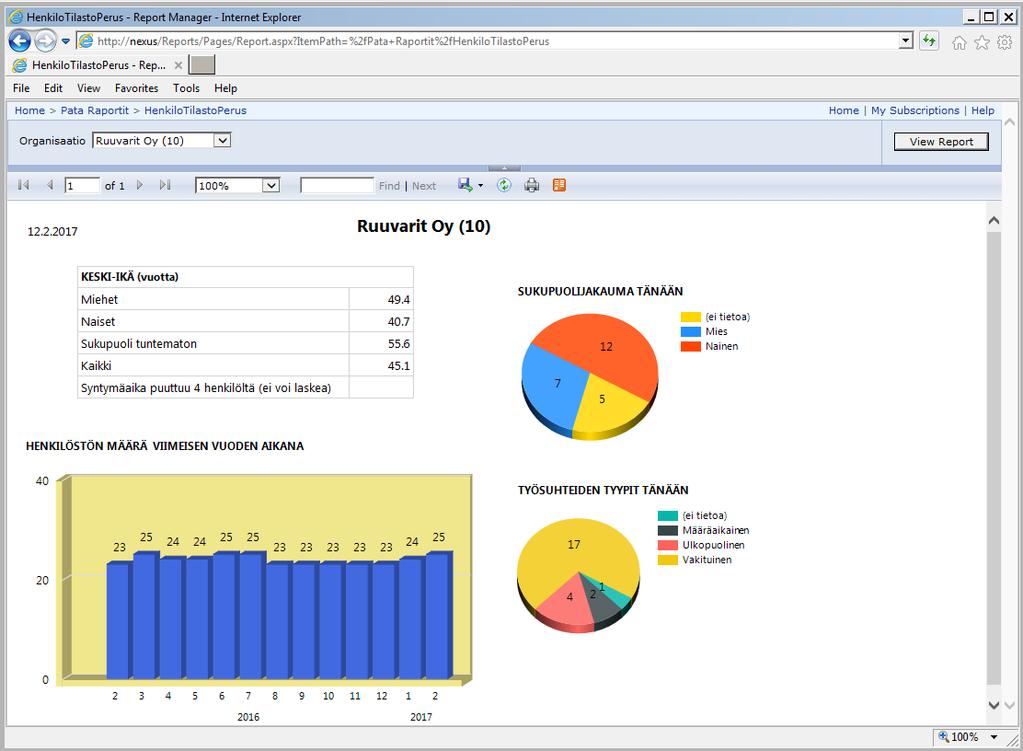Click the Home breadcrumb link
The image size is (1023, 751).
(29, 110)
